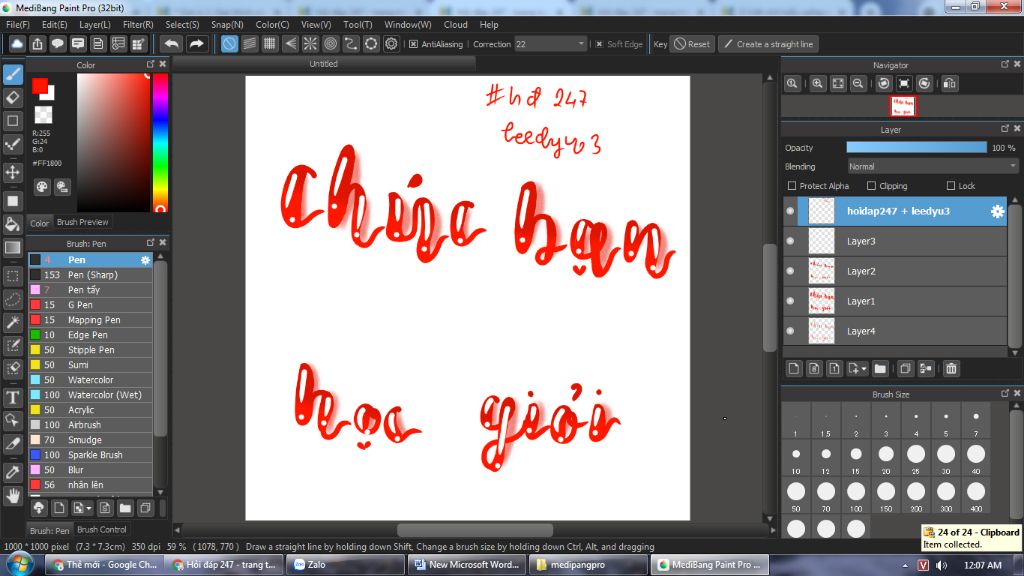Toggle Soft Edge checkbox
Image resolution: width=1024 pixels, height=576 pixels.
pos(599,44)
